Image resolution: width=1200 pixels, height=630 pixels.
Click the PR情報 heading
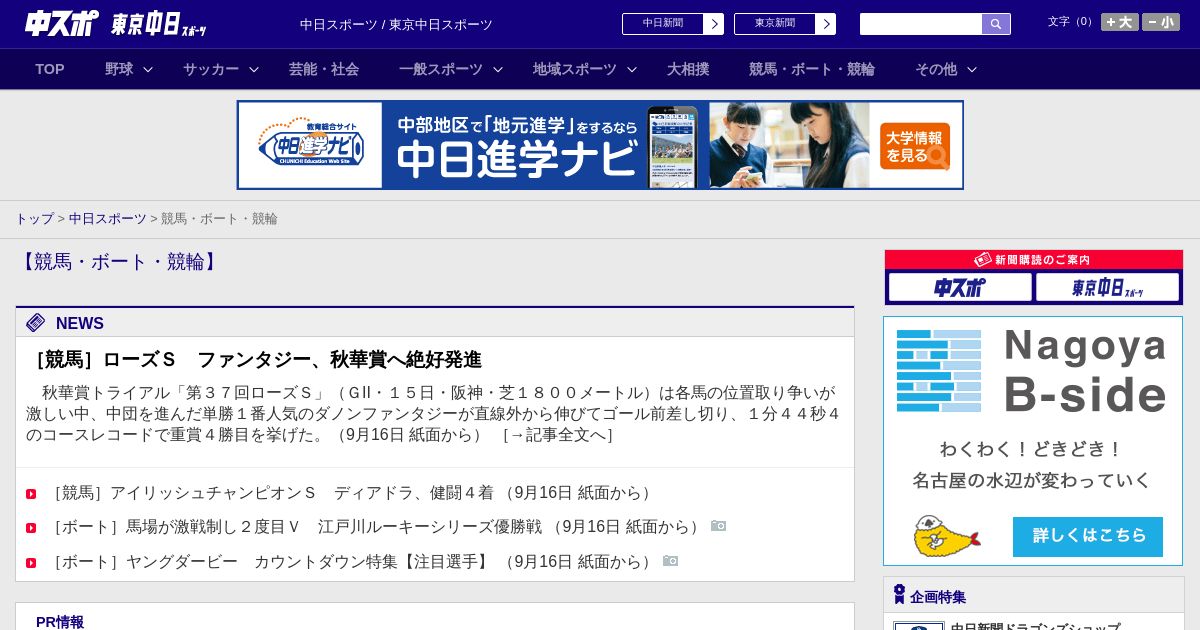[60, 622]
